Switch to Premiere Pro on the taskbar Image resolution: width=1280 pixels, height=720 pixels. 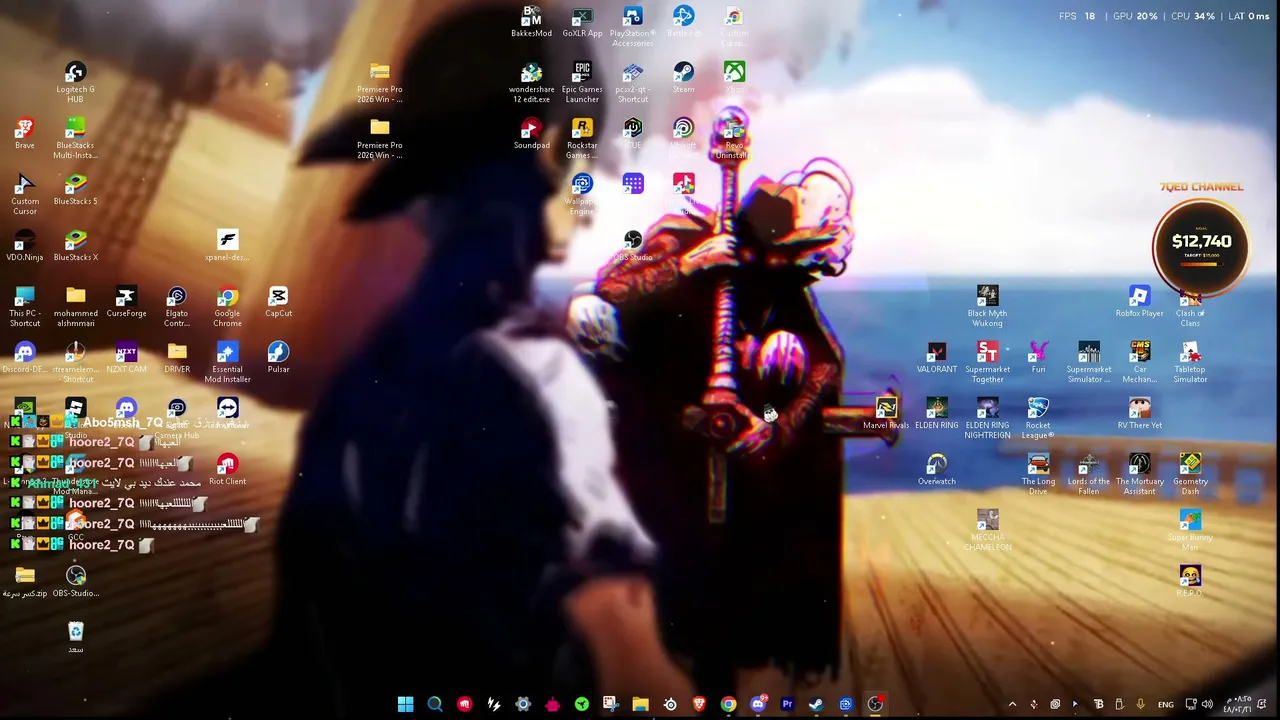[x=787, y=704]
